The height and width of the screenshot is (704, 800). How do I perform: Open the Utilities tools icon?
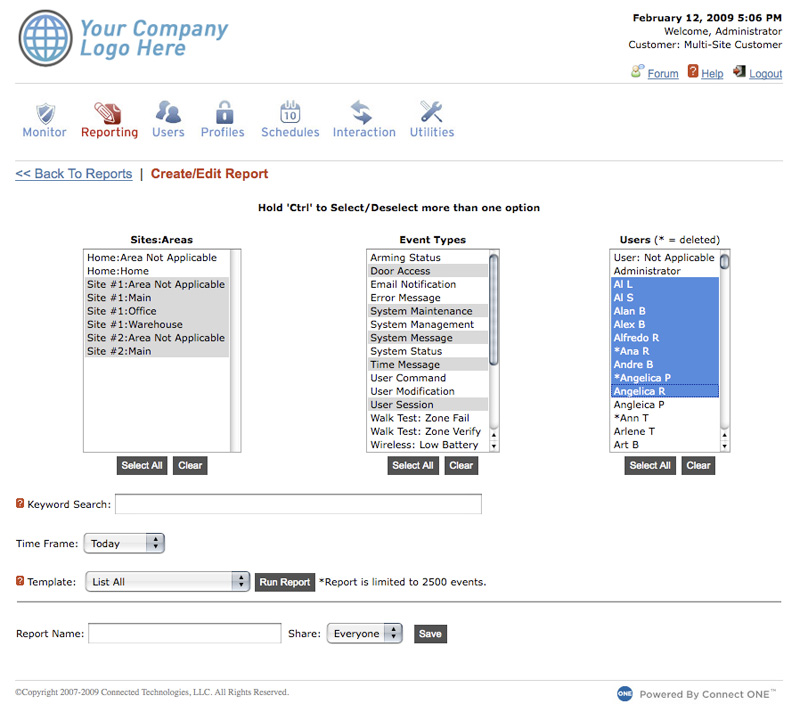point(431,112)
